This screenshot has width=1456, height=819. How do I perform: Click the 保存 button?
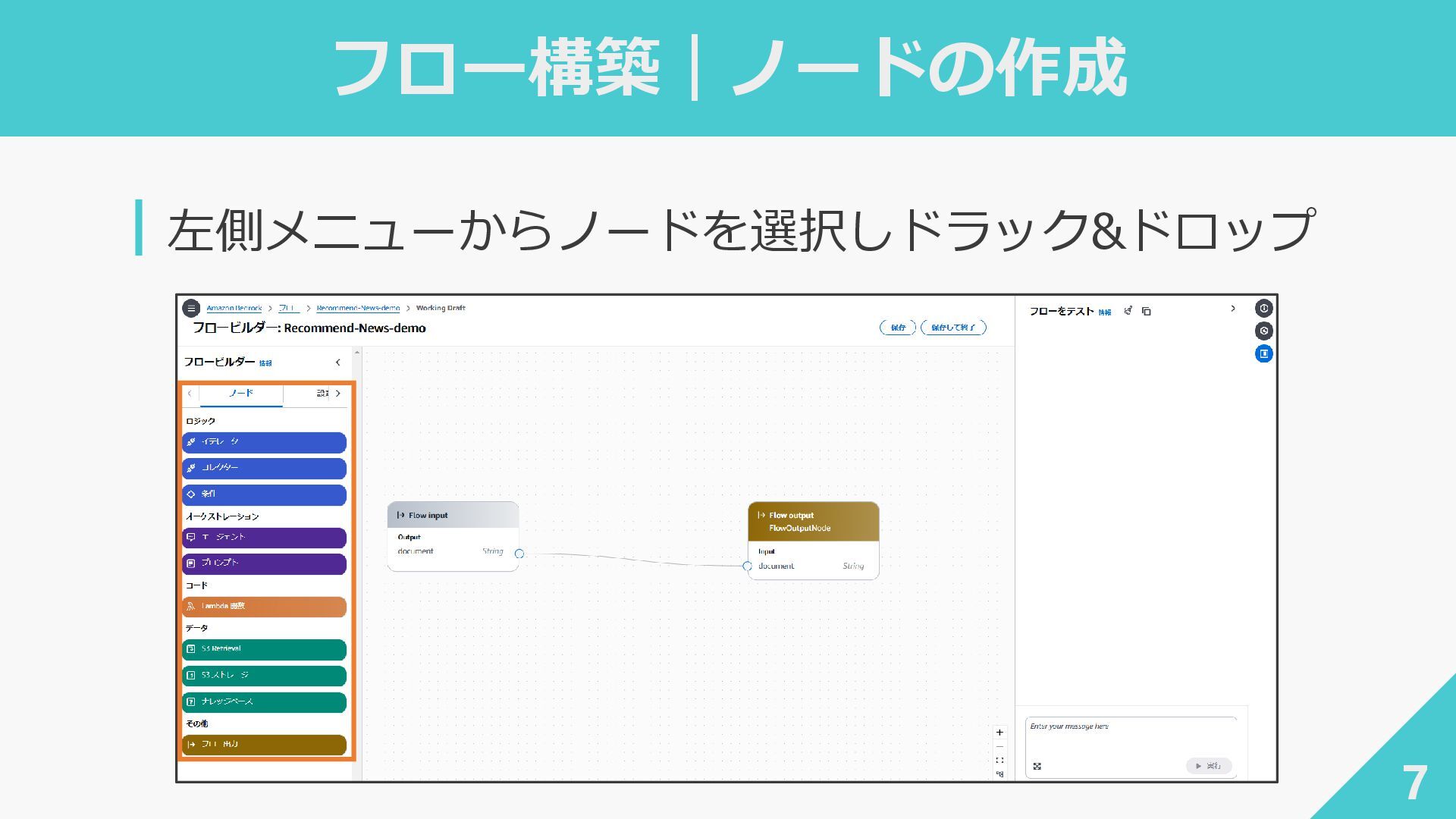click(898, 328)
